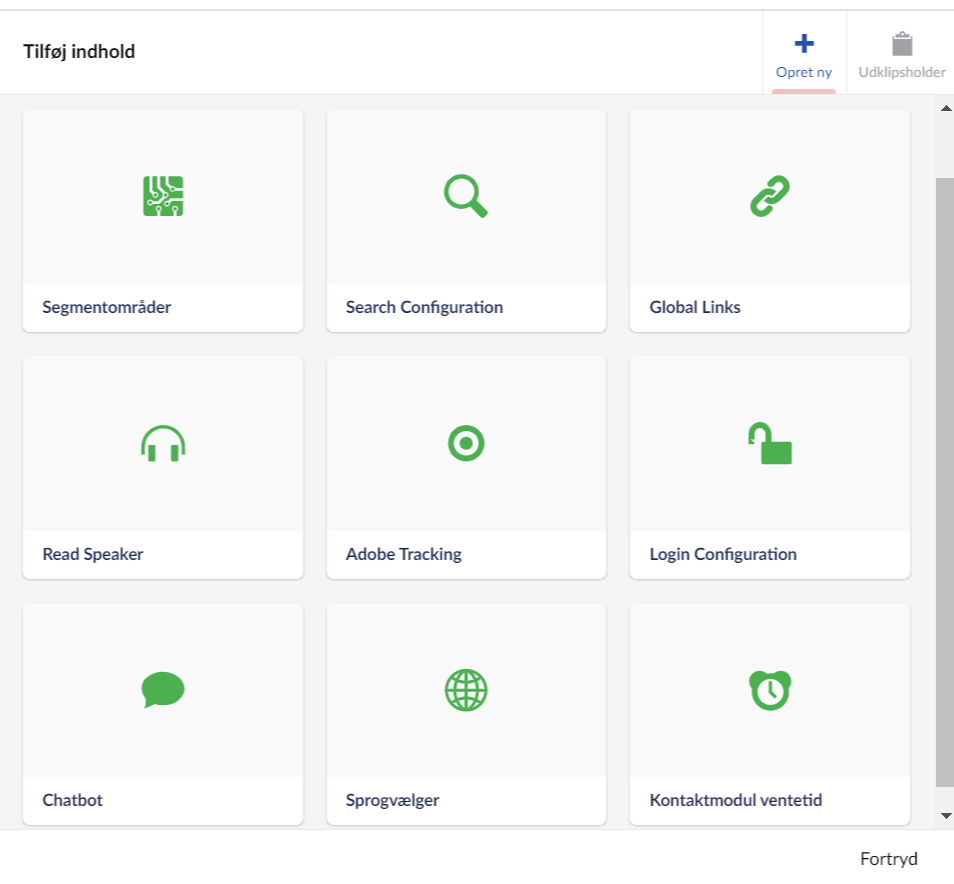
Task: Choose the Read Speaker headphones icon
Action: coord(163,443)
